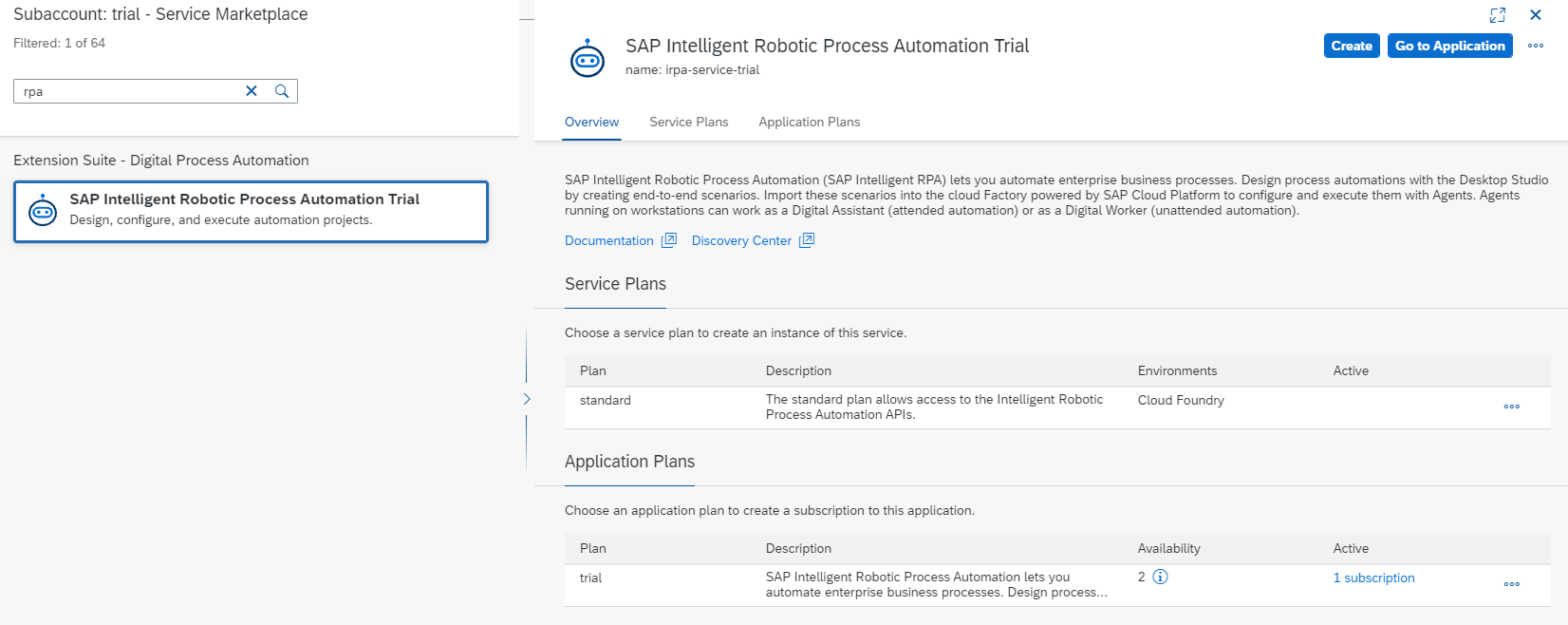
Task: Switch to the Application Plans tab
Action: (x=810, y=122)
